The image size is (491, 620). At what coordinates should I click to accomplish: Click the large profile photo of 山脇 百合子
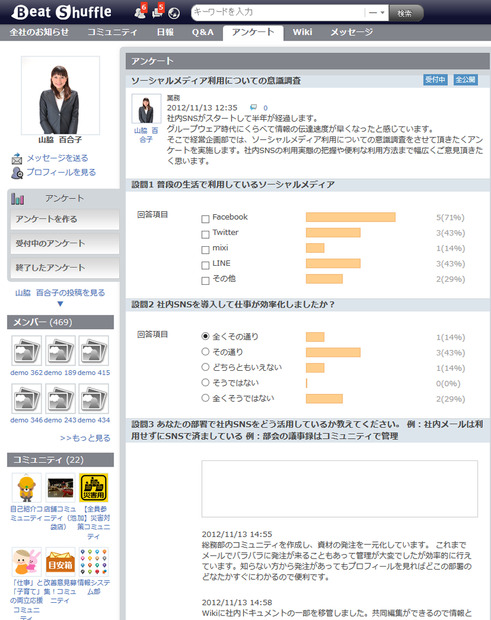coord(60,95)
